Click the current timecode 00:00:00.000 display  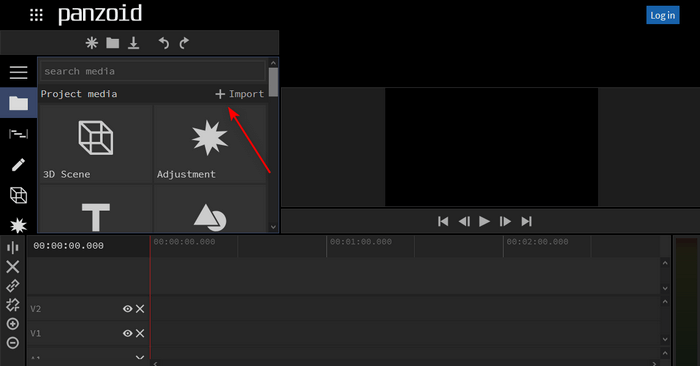[x=68, y=245]
